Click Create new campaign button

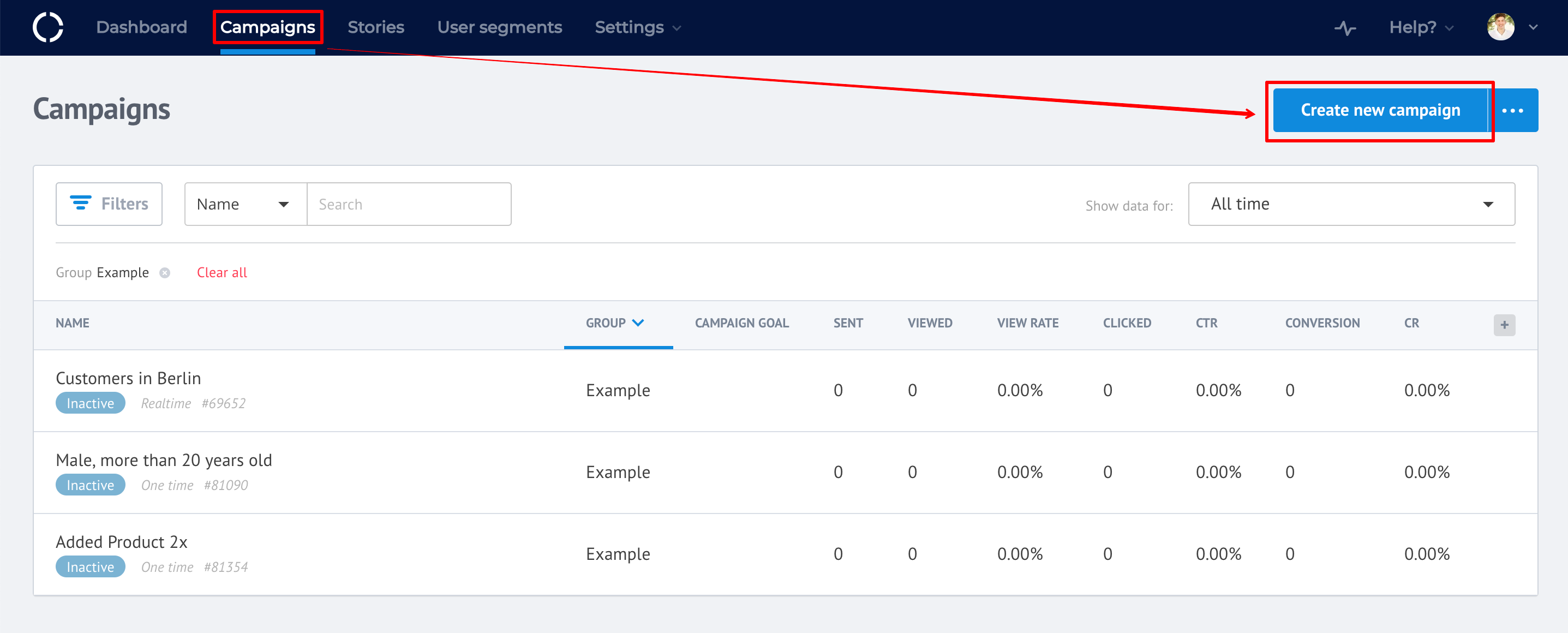[x=1380, y=111]
